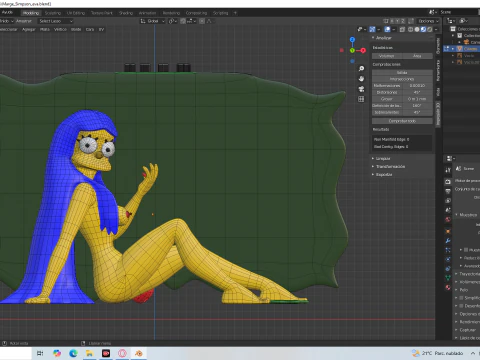Open File Explorer from the taskbar

pos(89,353)
